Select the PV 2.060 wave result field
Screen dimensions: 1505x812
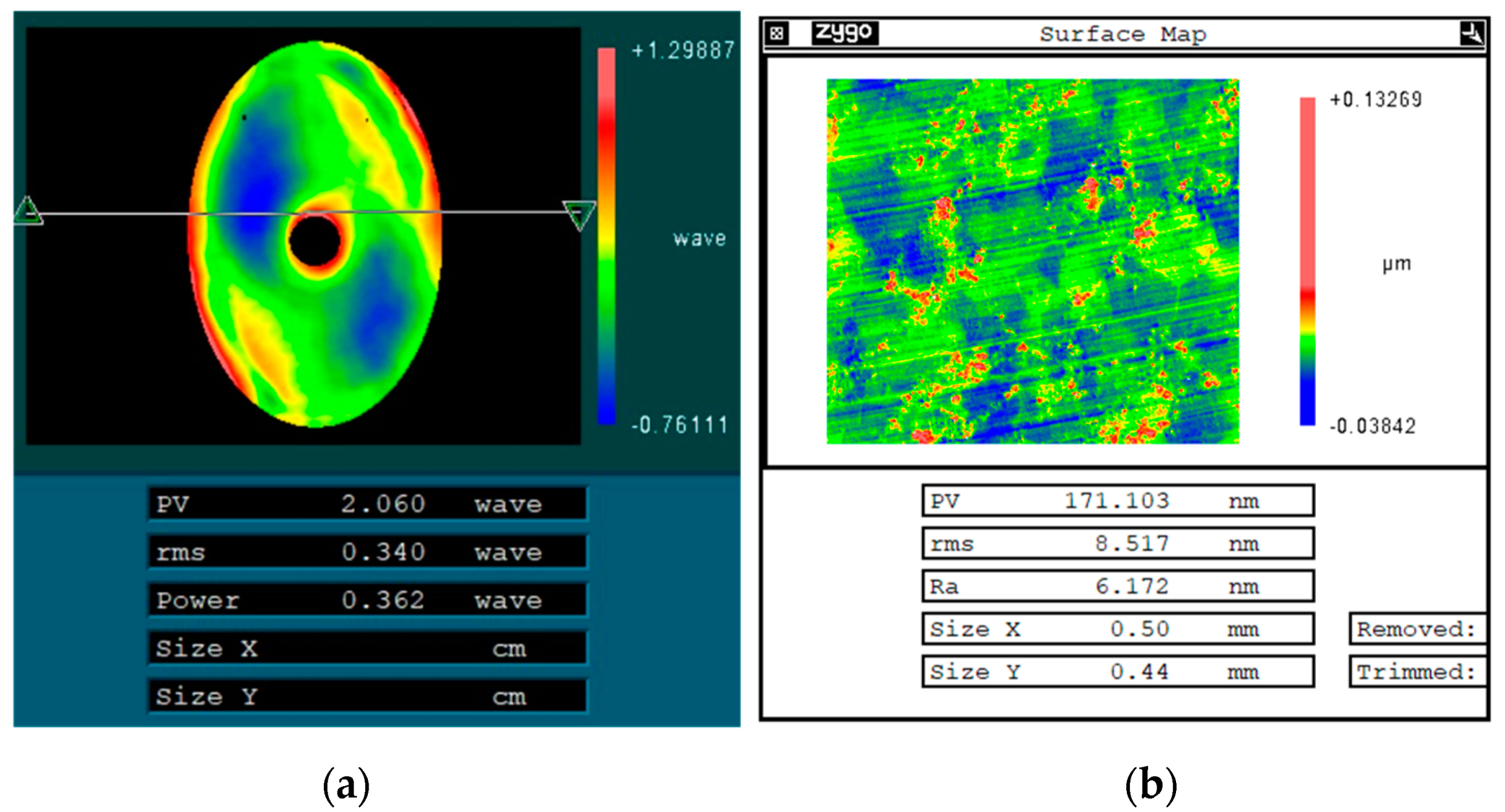point(367,504)
